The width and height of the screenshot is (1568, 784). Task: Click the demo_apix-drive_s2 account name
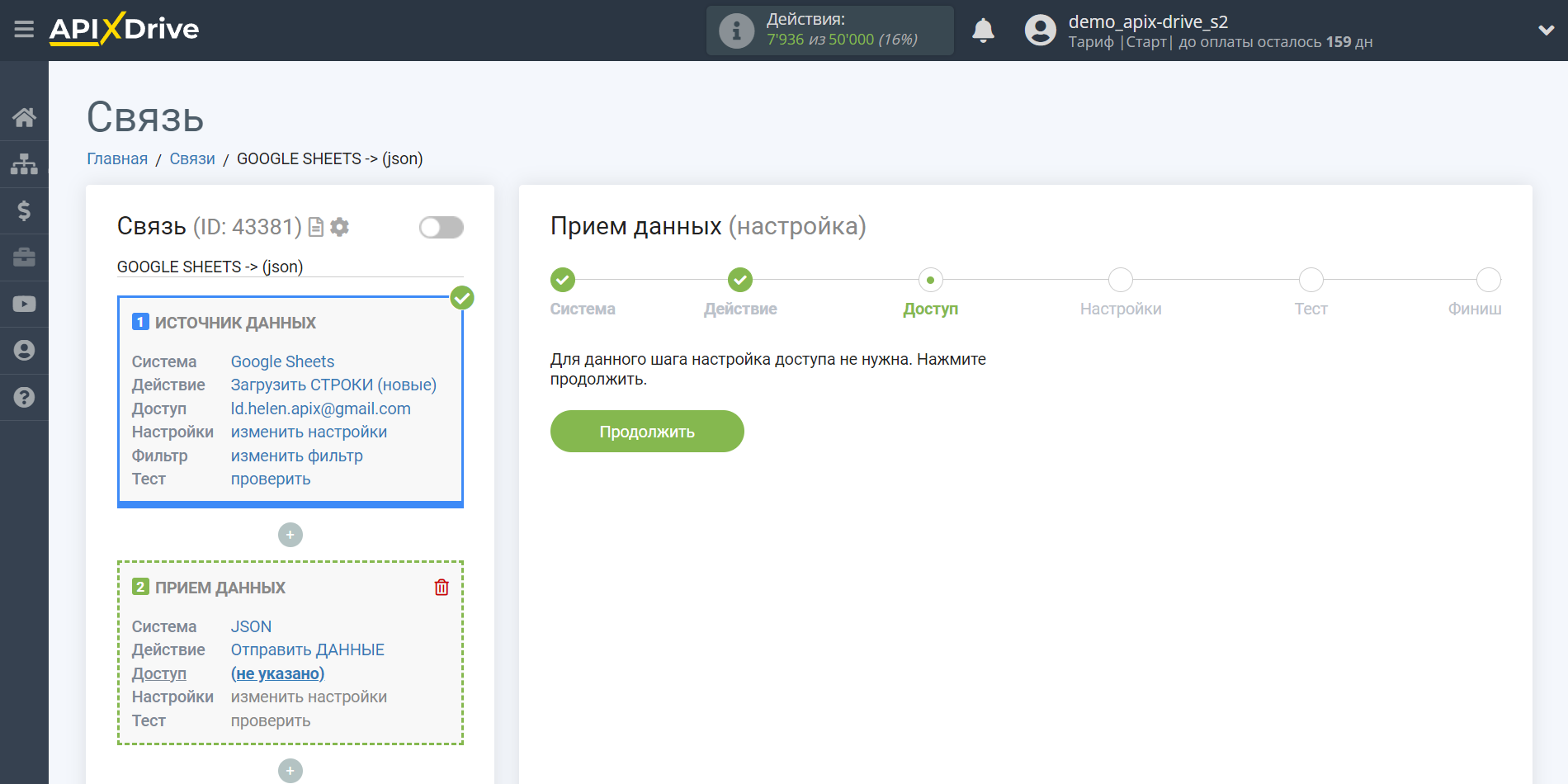pyautogui.click(x=1148, y=21)
